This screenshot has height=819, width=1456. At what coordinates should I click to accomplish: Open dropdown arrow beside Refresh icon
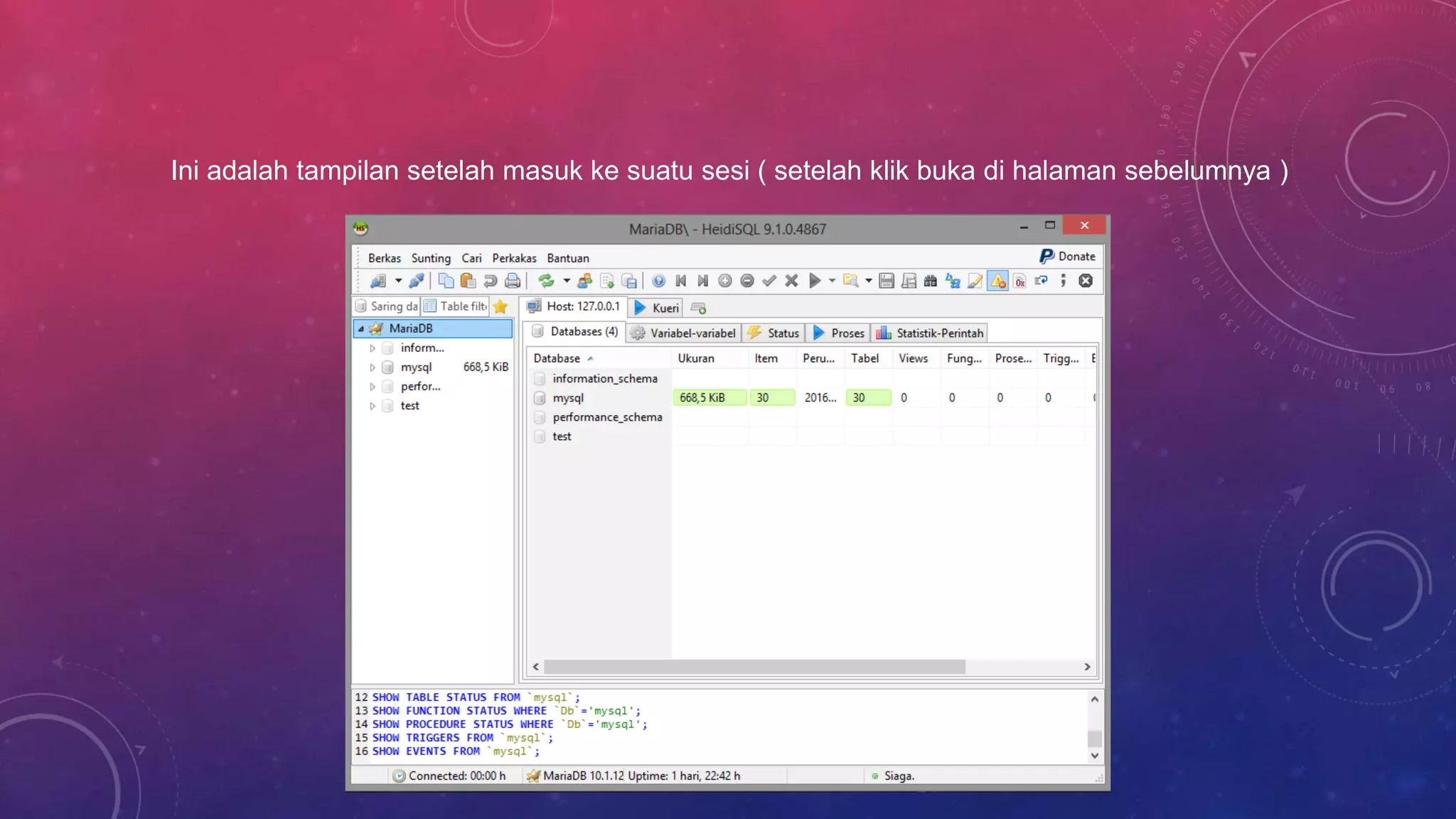pyautogui.click(x=567, y=281)
